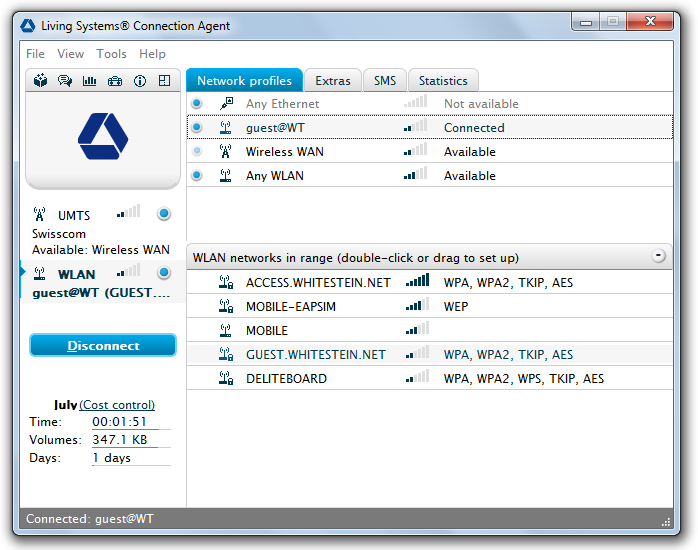This screenshot has width=698, height=550.
Task: Click the Swisscom operator label
Action: 59,234
